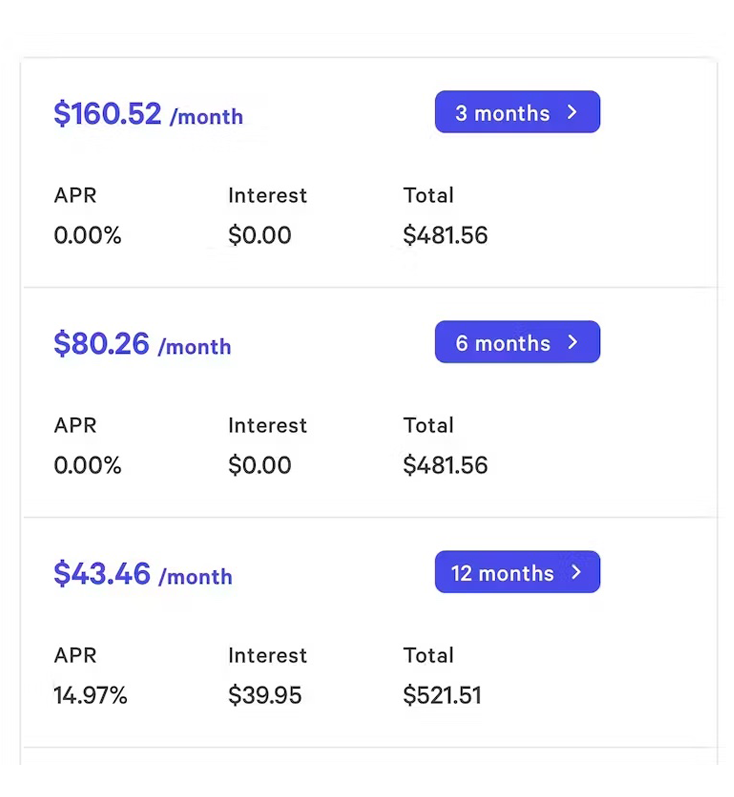Click the $481.56 total in 6-month plan

(445, 465)
